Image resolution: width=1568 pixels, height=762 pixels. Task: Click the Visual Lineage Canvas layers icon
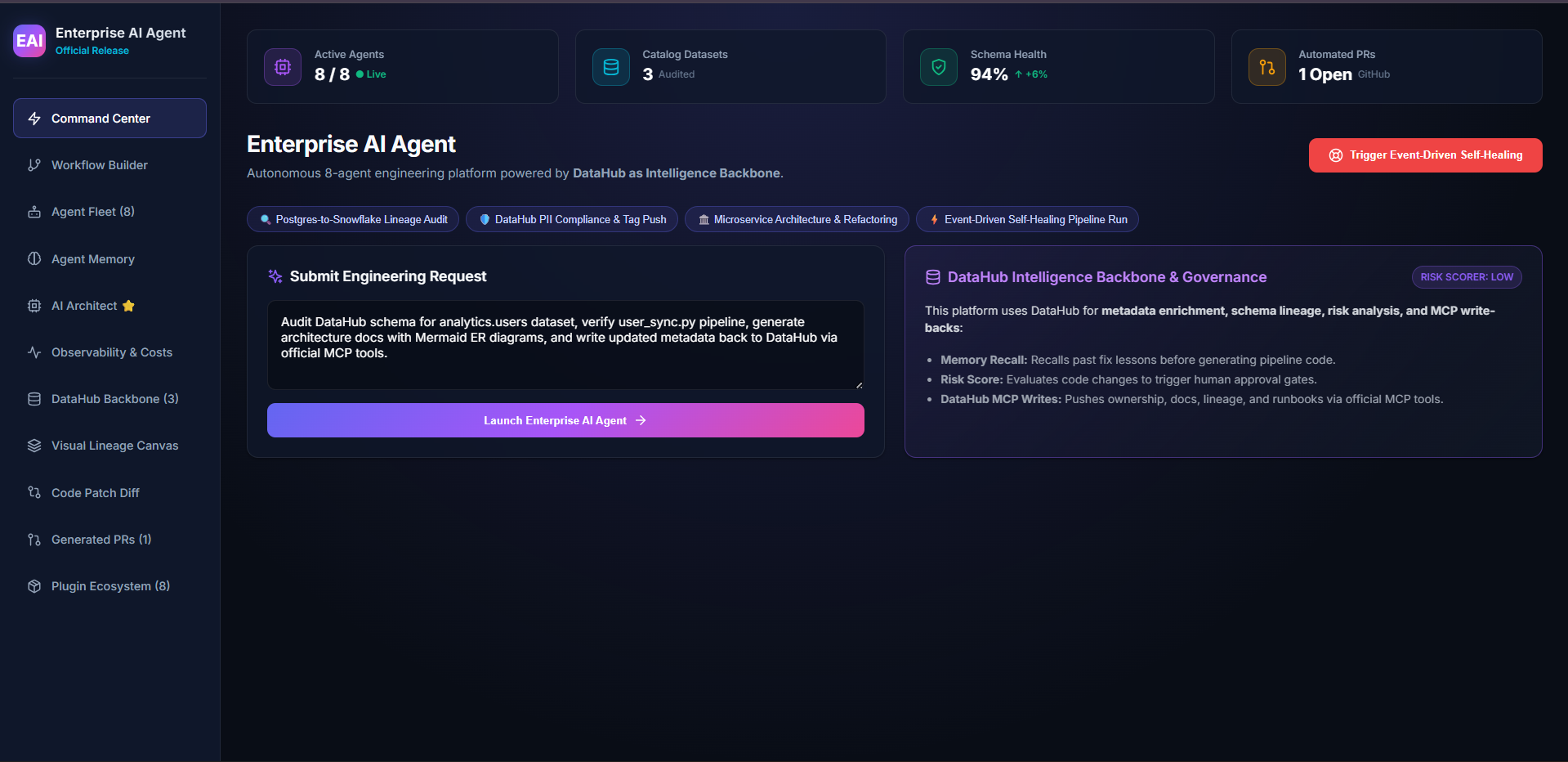pyautogui.click(x=34, y=446)
